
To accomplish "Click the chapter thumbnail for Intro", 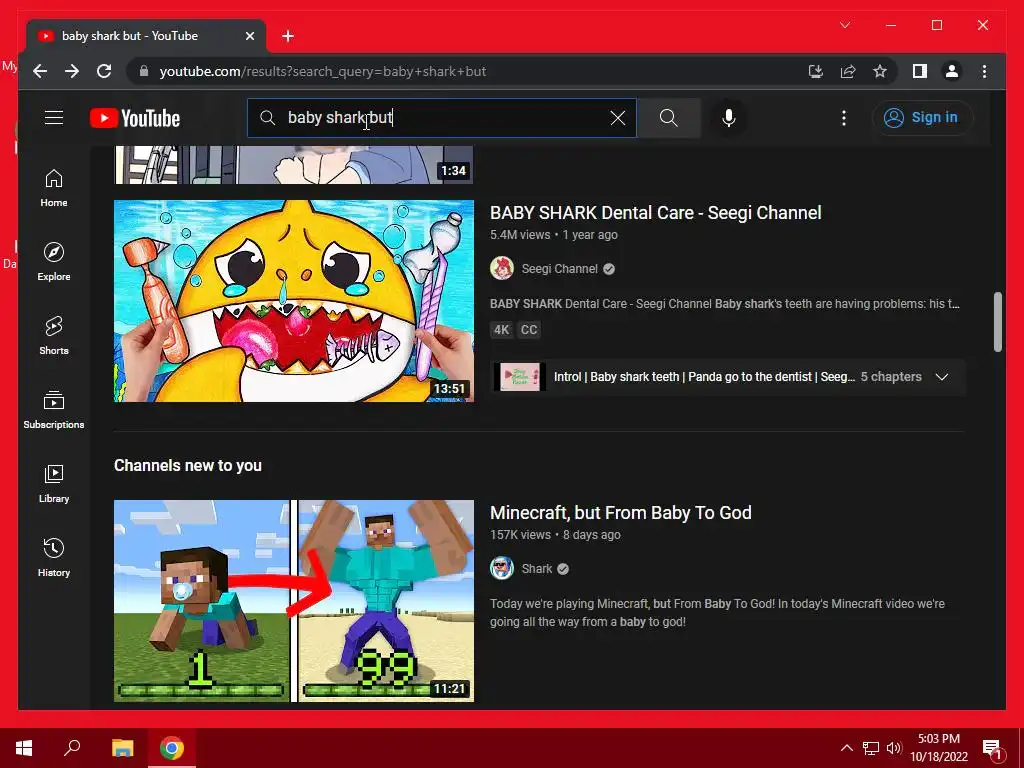I will [519, 377].
